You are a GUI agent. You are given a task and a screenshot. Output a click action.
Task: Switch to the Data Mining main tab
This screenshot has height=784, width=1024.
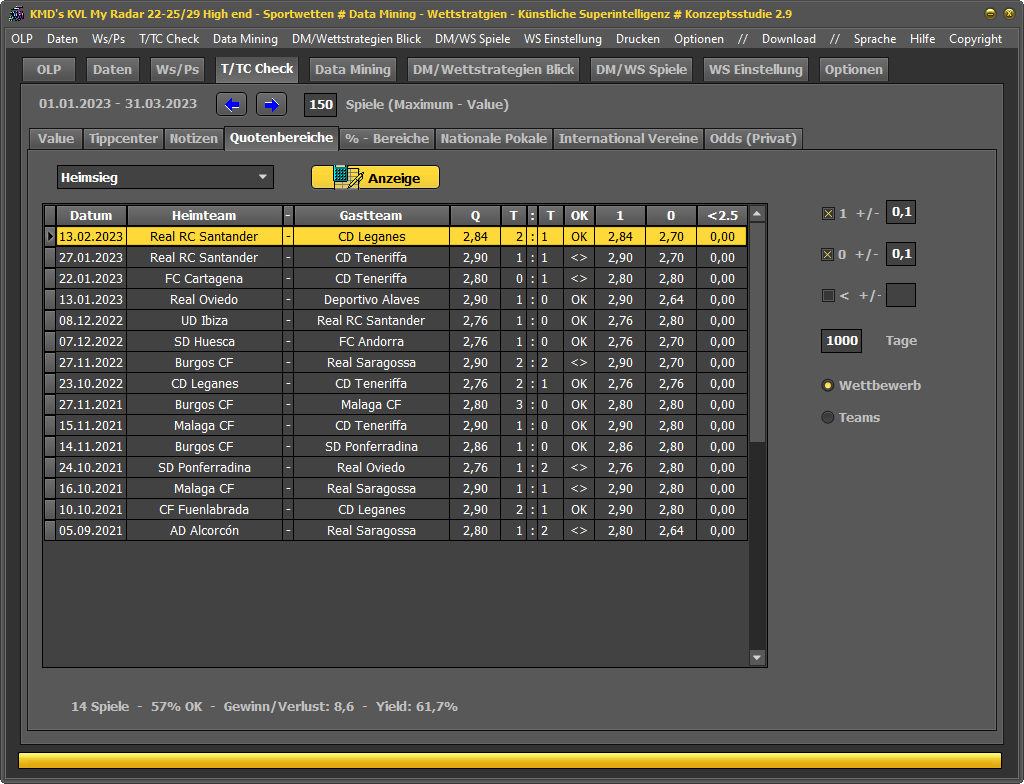point(353,70)
